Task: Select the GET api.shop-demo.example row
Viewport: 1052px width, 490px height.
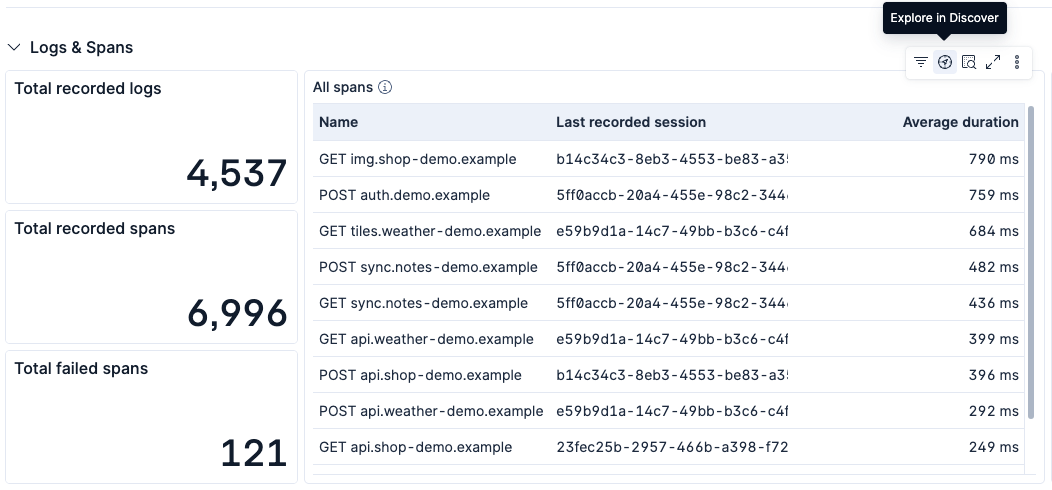Action: coord(668,447)
